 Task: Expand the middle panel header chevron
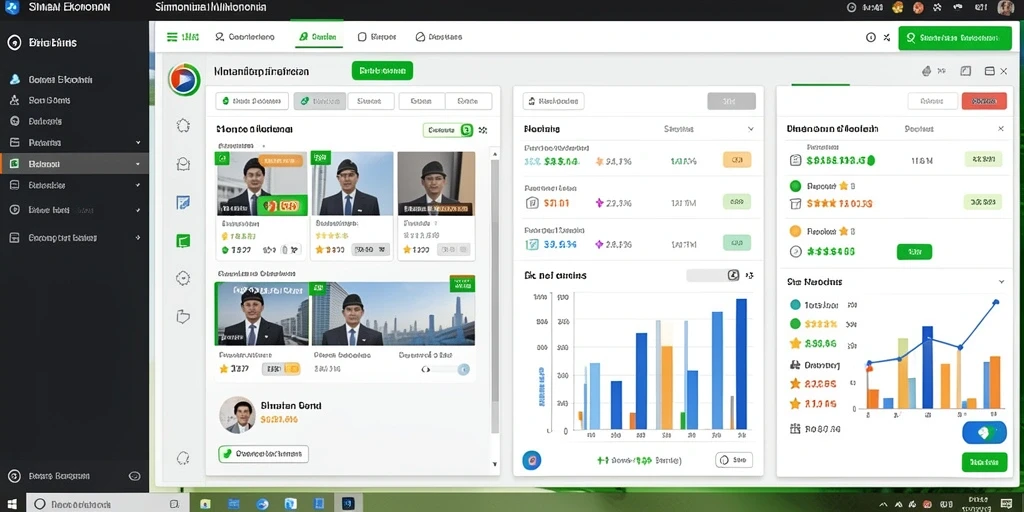coord(751,129)
